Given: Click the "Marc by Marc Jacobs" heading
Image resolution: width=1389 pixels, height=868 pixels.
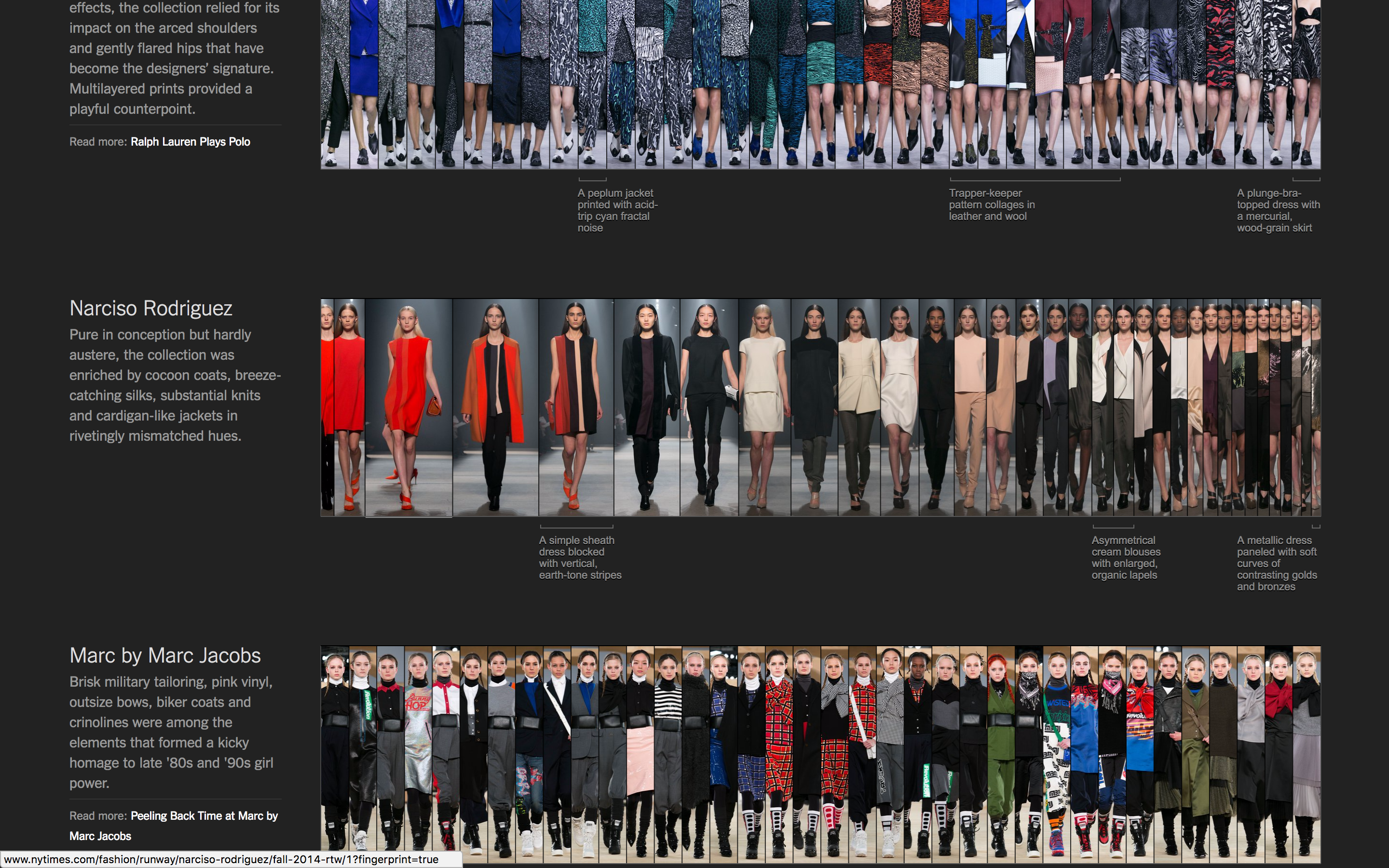Looking at the screenshot, I should point(165,655).
